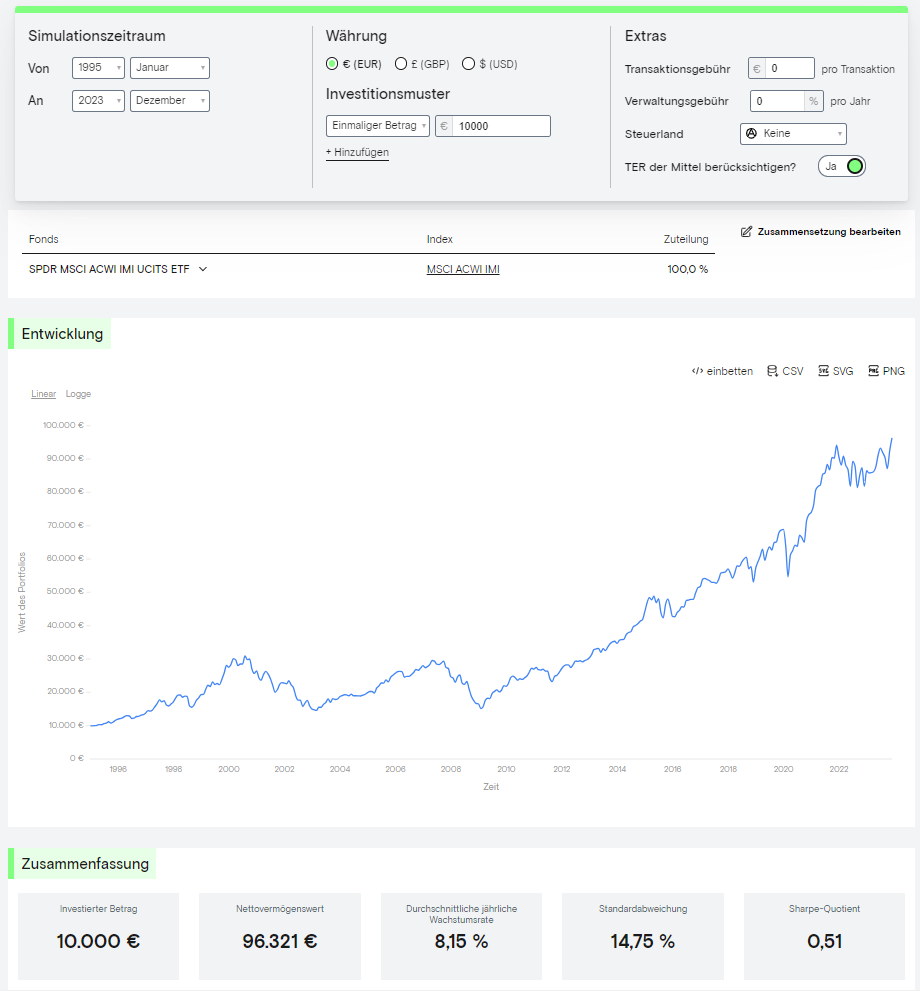The height and width of the screenshot is (991, 920).
Task: Click the Transaktionsgebühr input field
Action: coord(790,69)
